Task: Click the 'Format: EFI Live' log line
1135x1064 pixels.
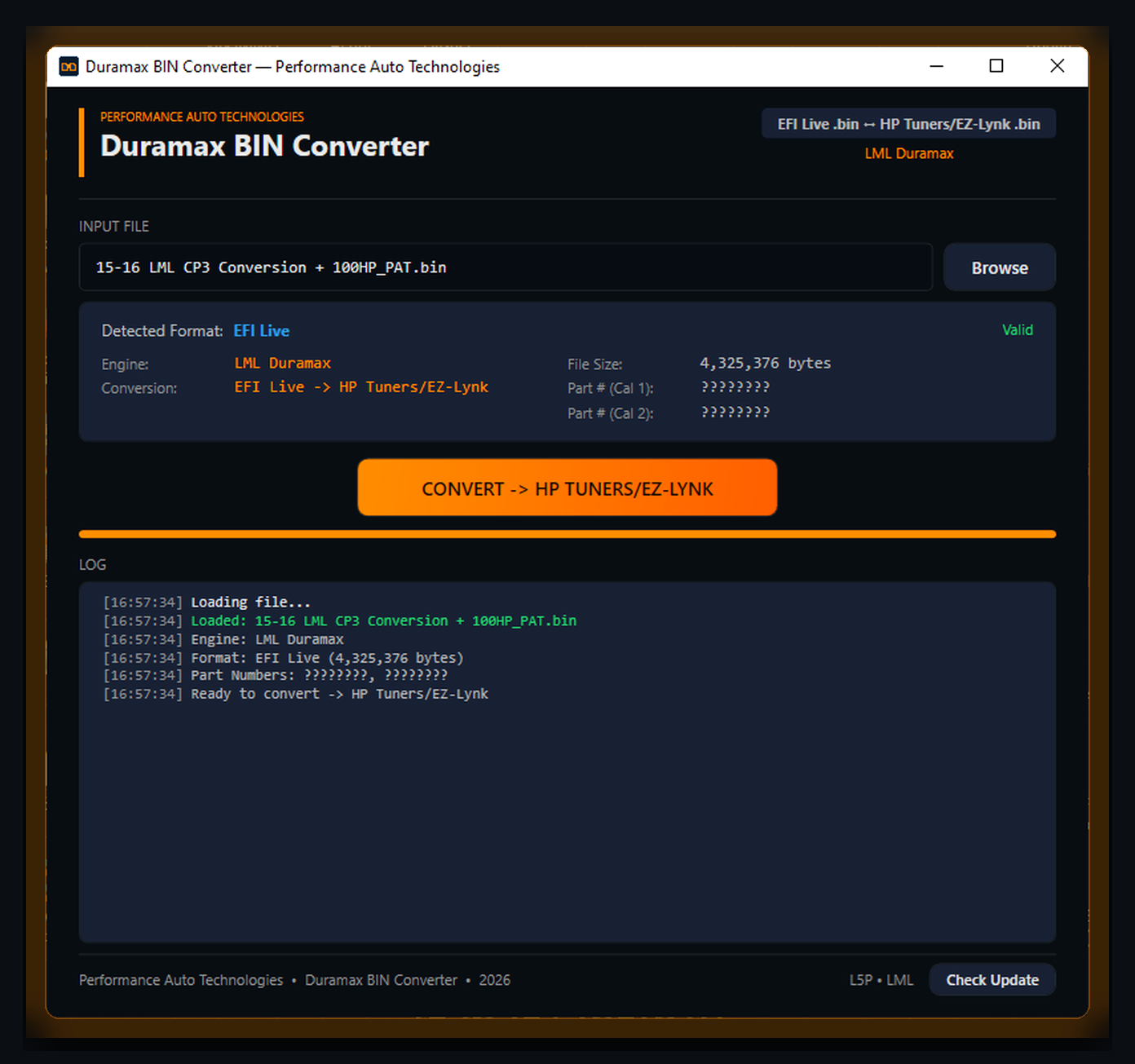Action: [284, 658]
